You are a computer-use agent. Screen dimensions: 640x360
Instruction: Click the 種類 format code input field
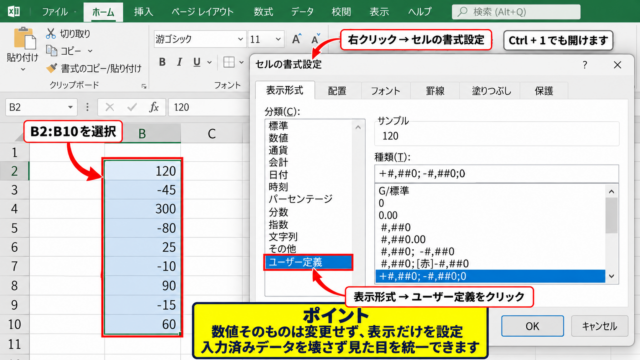pos(496,173)
